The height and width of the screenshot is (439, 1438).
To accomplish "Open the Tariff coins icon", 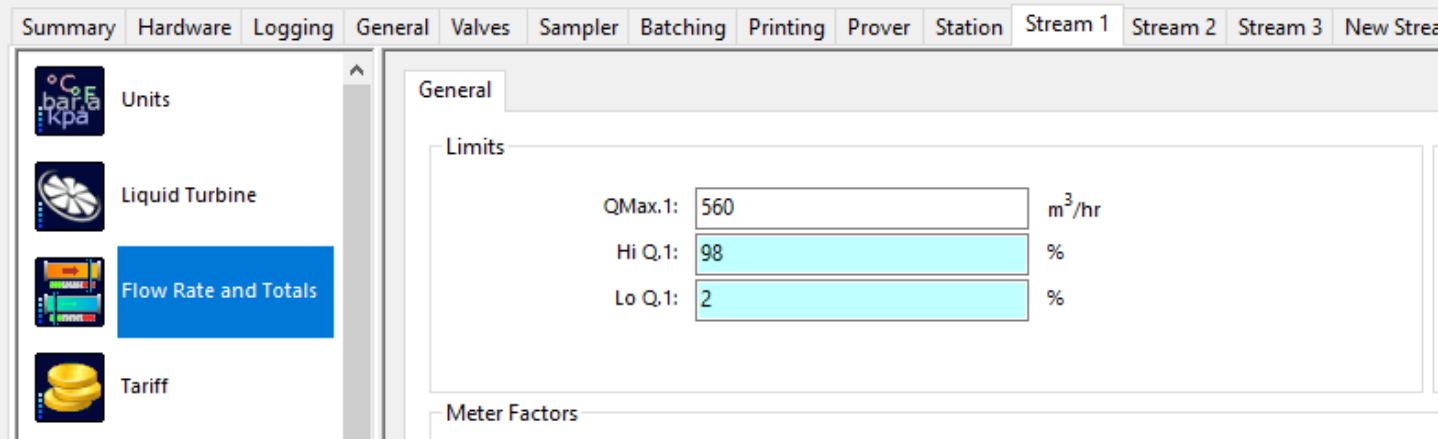I will [69, 387].
